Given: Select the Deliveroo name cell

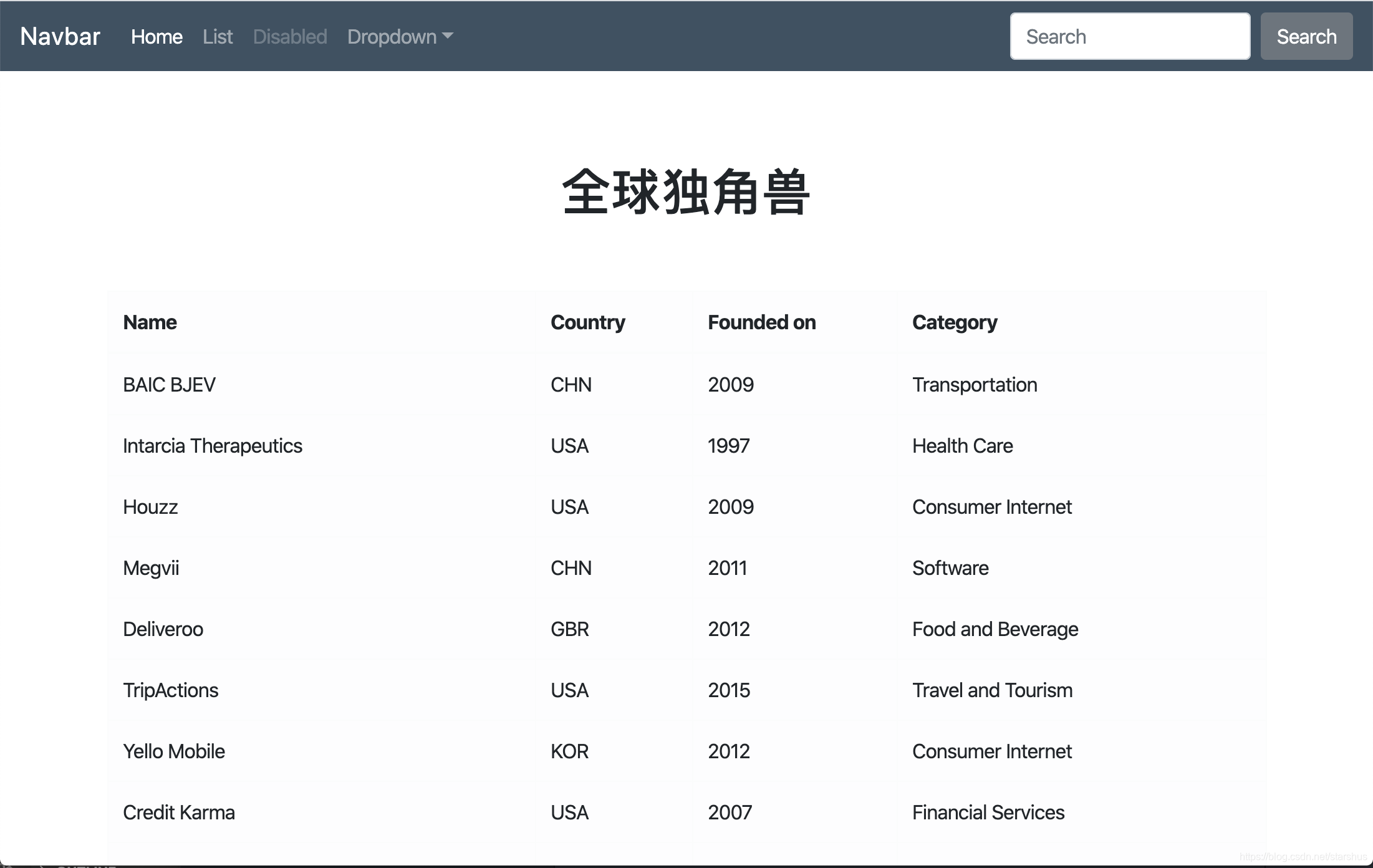Looking at the screenshot, I should [163, 629].
